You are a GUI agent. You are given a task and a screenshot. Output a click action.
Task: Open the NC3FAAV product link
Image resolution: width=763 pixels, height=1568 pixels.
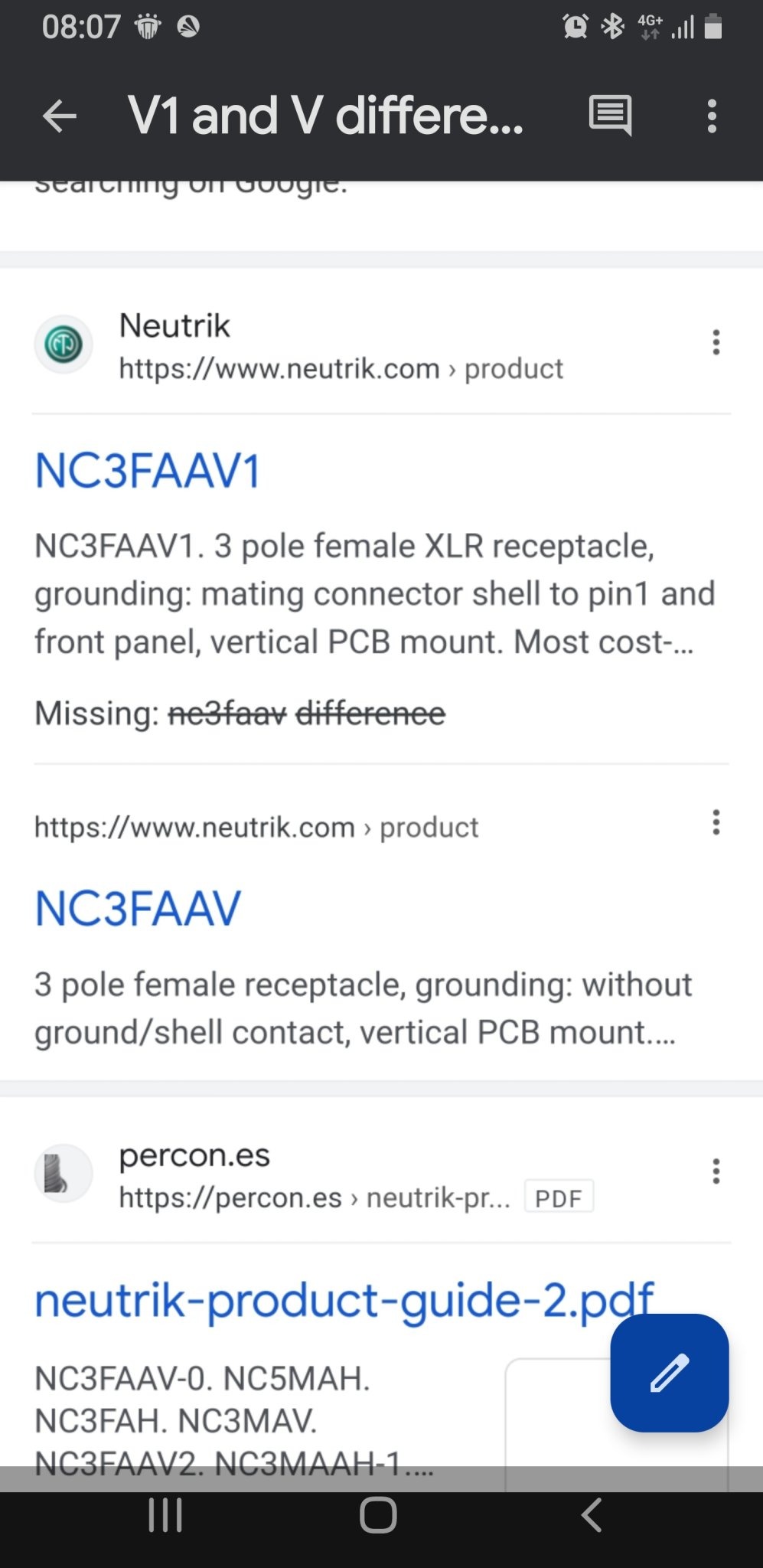(x=138, y=909)
